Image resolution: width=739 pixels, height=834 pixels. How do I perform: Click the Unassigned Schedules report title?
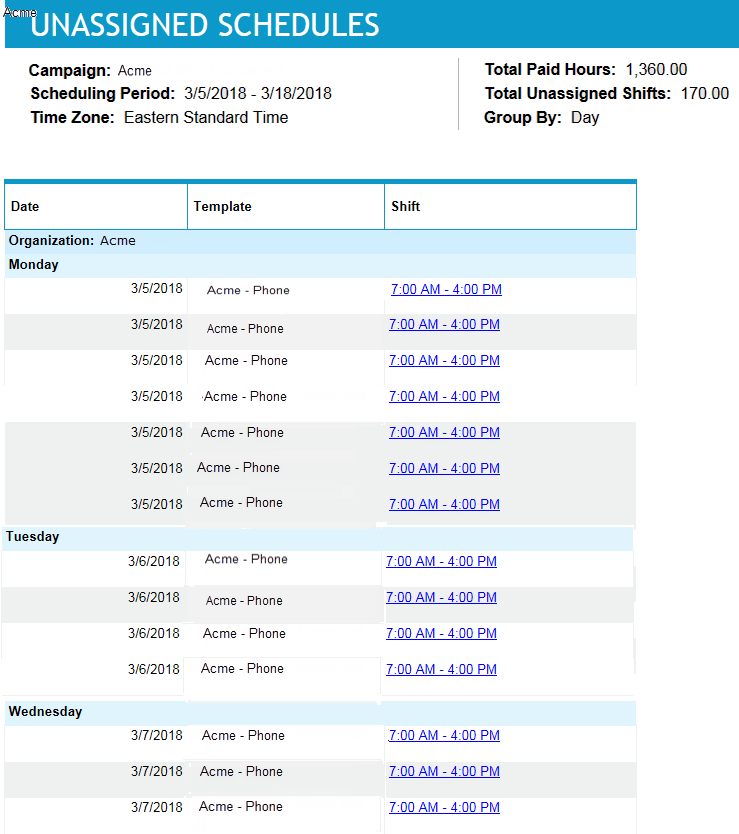click(x=205, y=25)
